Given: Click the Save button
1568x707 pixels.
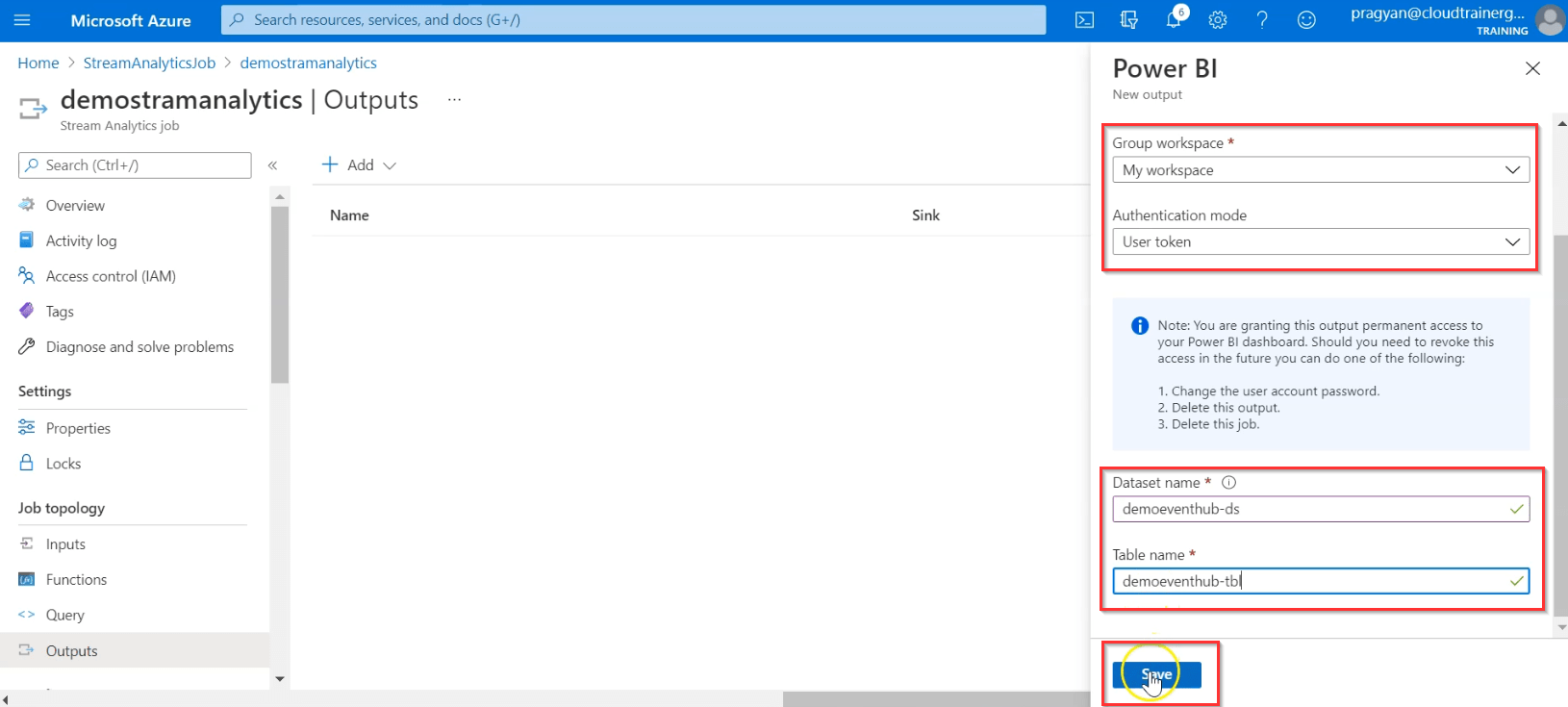Looking at the screenshot, I should point(1156,674).
